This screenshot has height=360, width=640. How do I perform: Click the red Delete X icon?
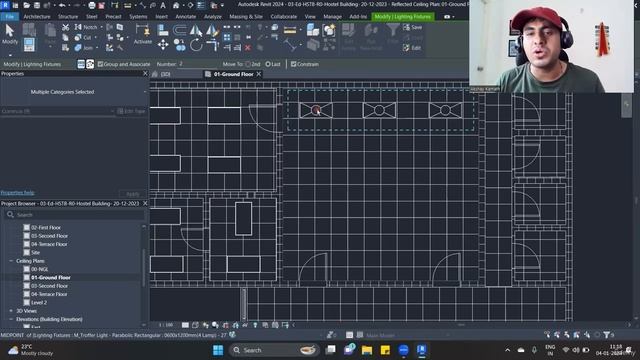click(x=248, y=48)
